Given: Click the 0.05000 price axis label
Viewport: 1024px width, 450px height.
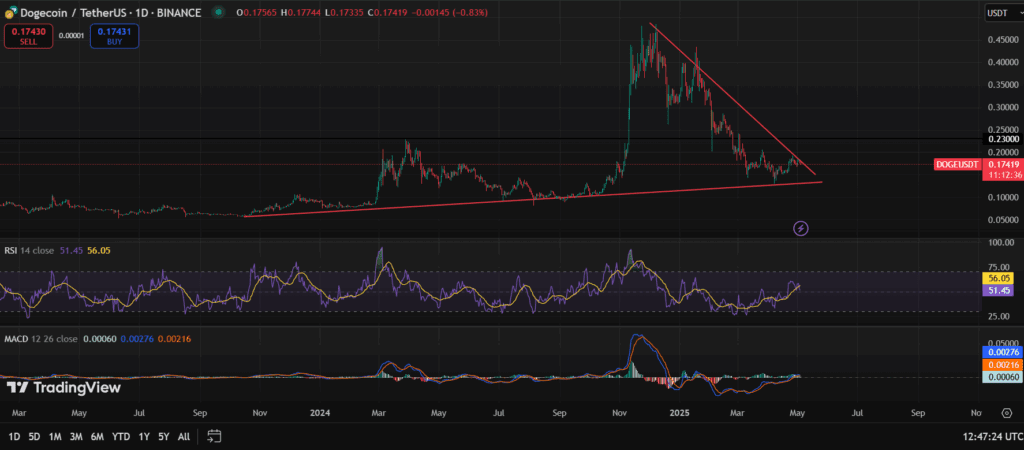Looking at the screenshot, I should point(1002,220).
